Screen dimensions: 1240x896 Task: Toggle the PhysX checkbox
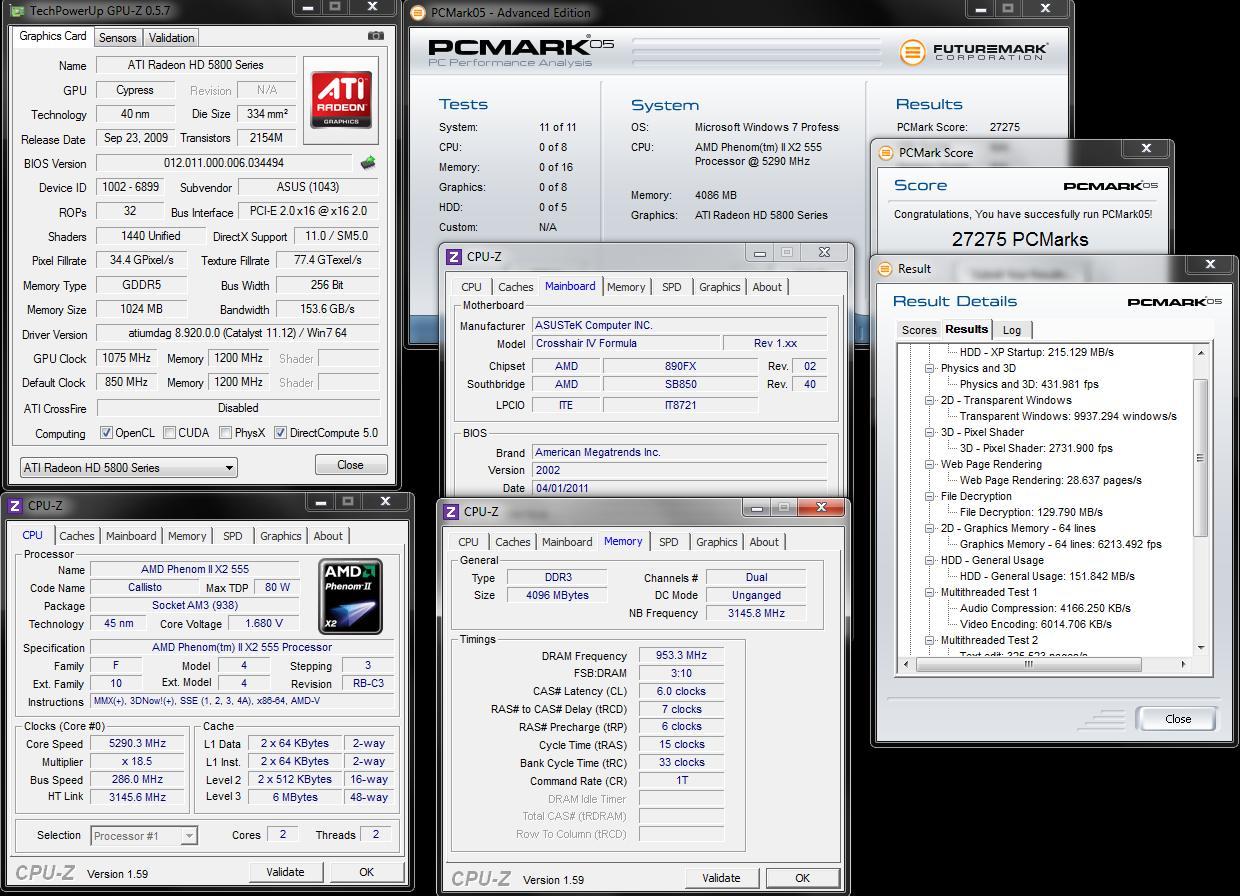pyautogui.click(x=225, y=433)
